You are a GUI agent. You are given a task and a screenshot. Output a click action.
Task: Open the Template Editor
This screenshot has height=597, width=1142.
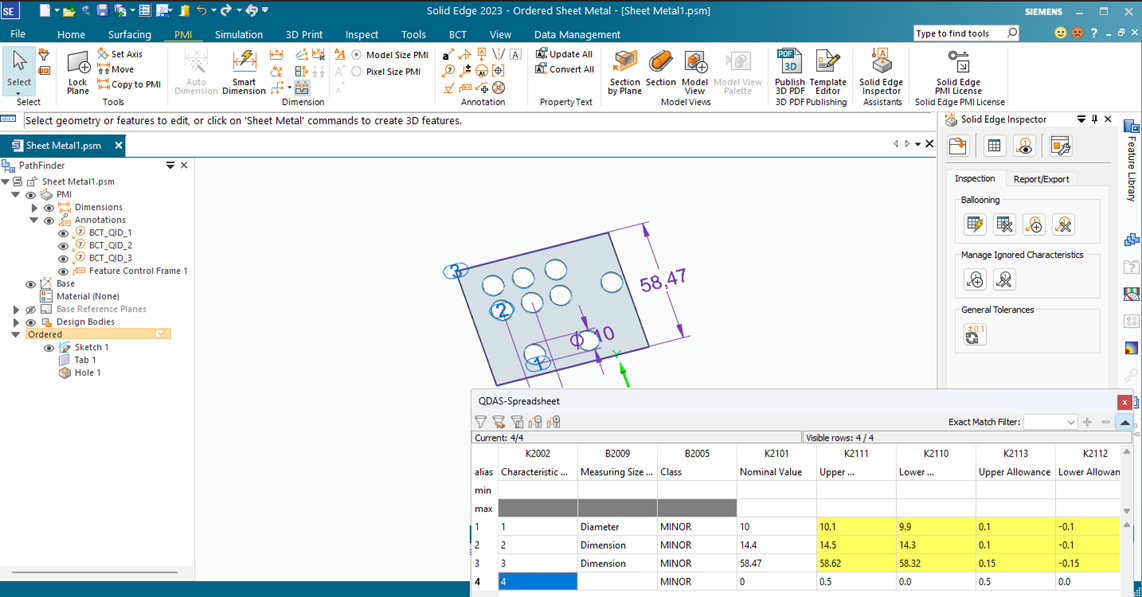pyautogui.click(x=828, y=72)
